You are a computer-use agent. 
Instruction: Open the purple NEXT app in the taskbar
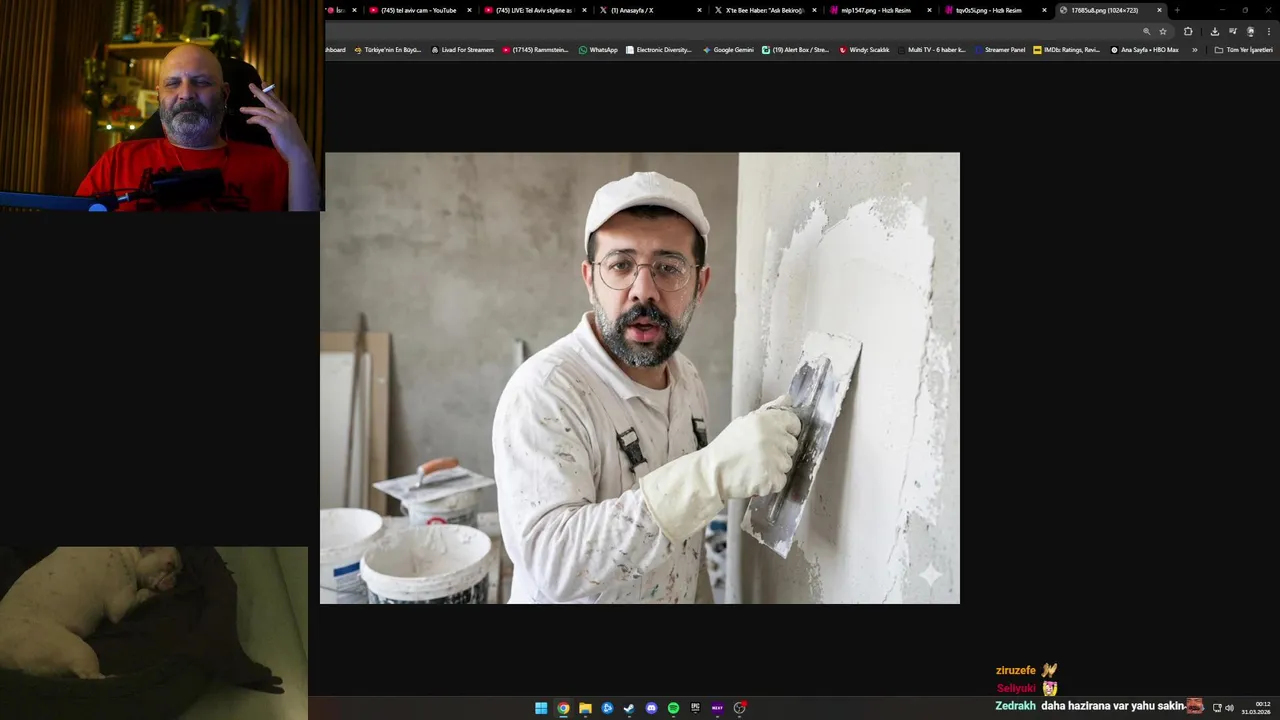[x=717, y=708]
